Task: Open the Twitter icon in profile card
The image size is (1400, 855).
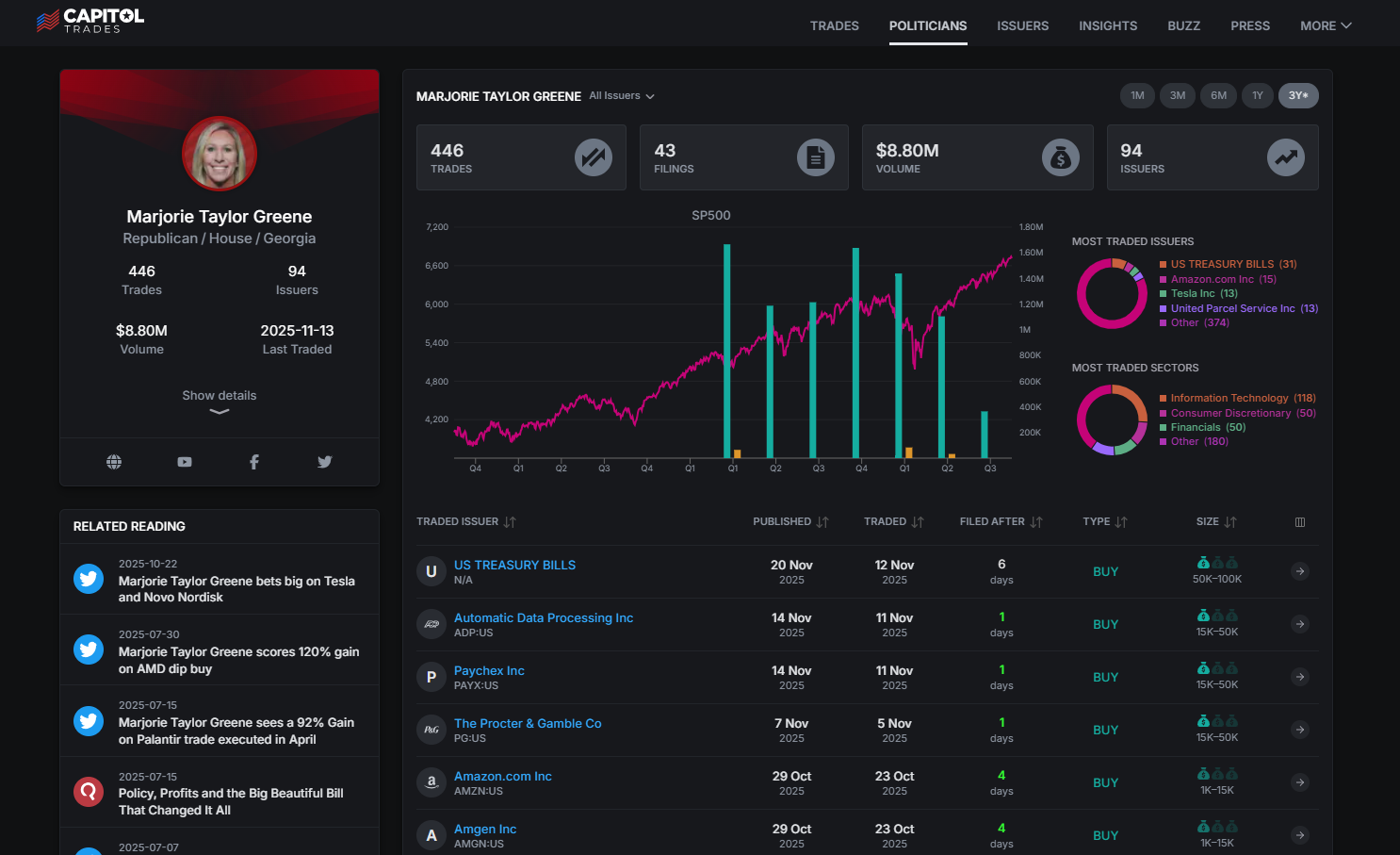Action: click(325, 462)
